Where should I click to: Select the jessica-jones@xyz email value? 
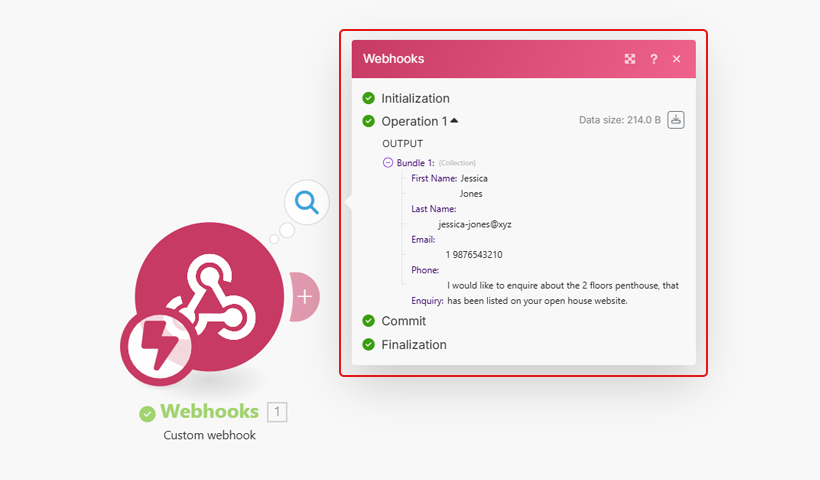pos(474,225)
